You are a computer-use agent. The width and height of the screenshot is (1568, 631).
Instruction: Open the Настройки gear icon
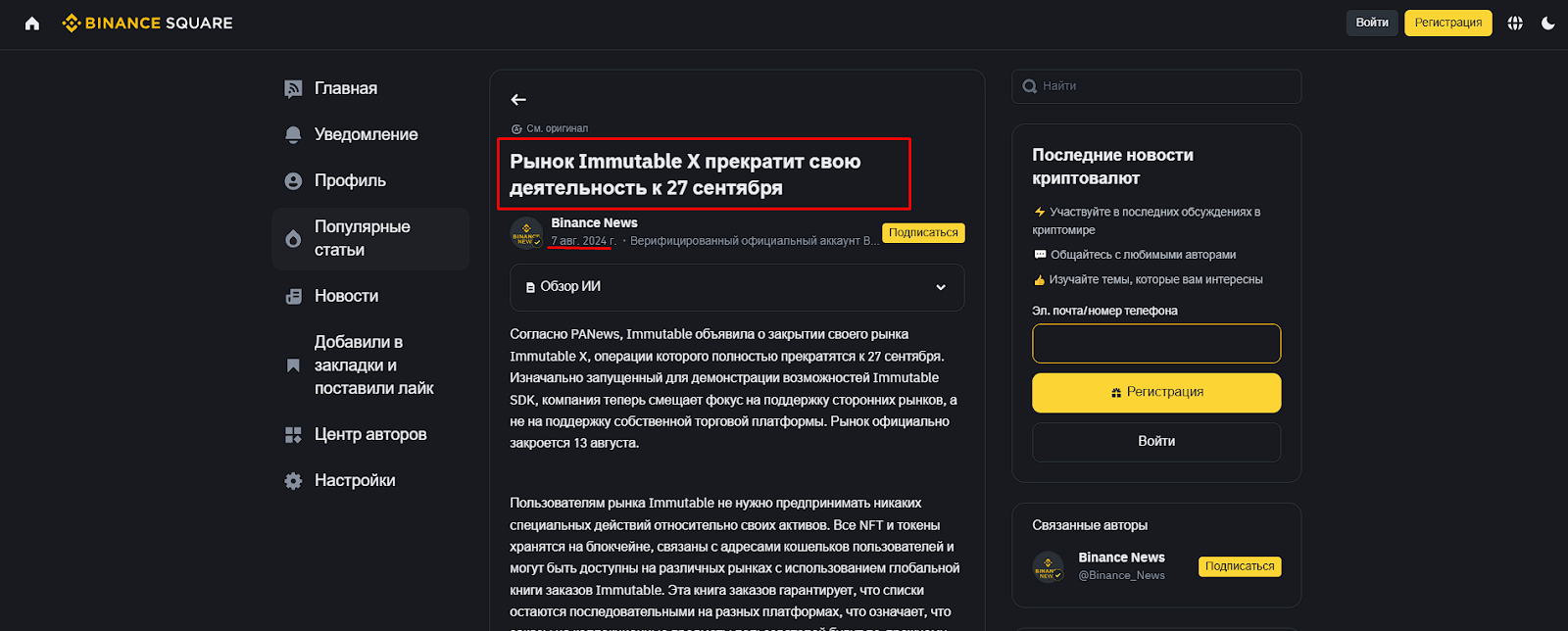292,480
